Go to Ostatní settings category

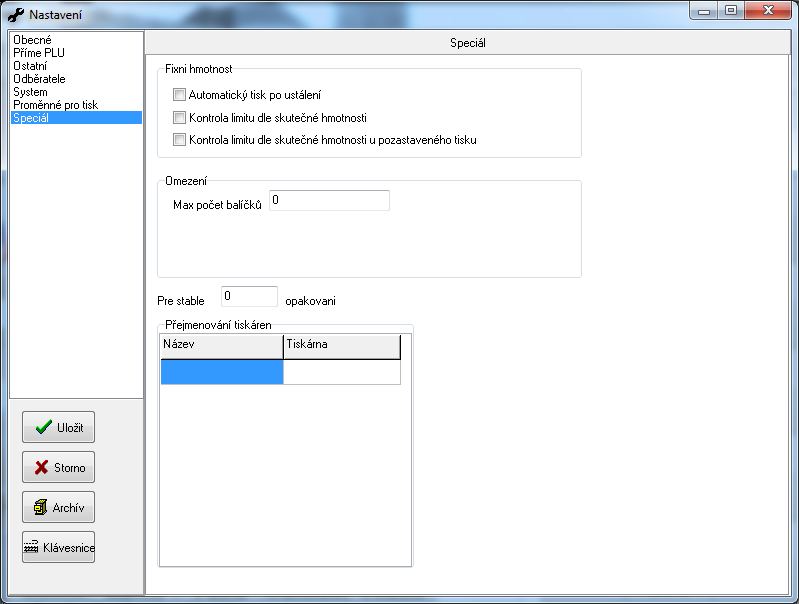click(30, 66)
